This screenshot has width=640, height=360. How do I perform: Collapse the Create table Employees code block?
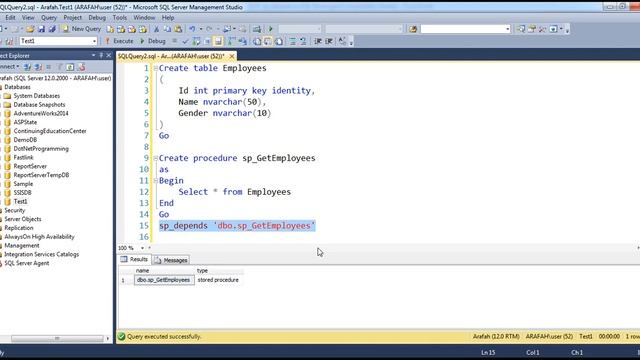(x=156, y=68)
